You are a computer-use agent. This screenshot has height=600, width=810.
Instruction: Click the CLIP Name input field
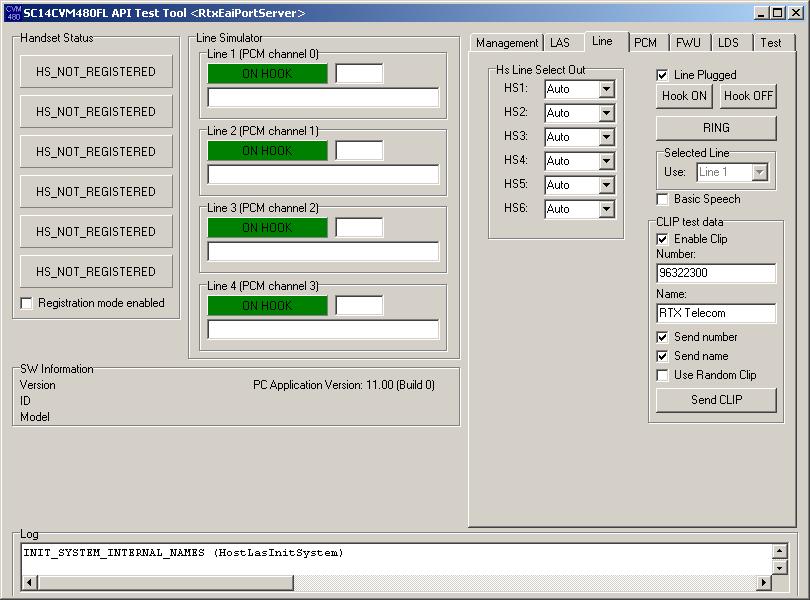pos(716,313)
